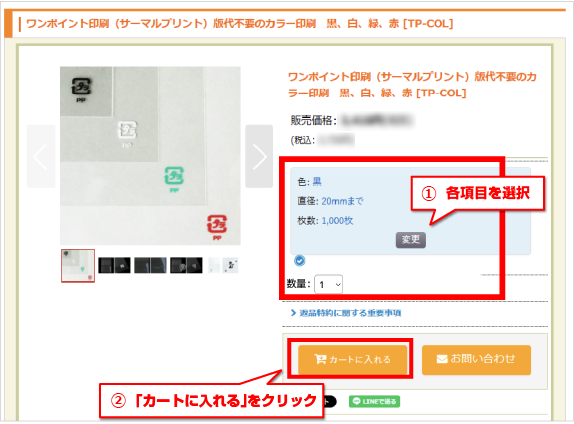574x424 pixels.
Task: Click the 20mmまで diameter value
Action: (342, 201)
